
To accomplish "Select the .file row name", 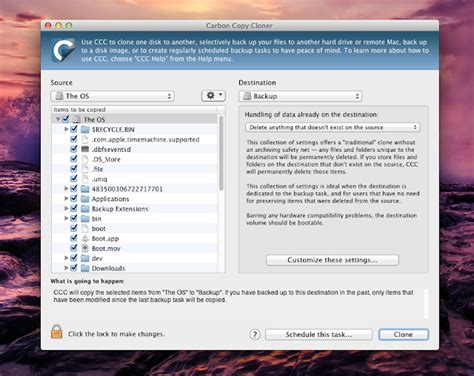I will click(97, 169).
